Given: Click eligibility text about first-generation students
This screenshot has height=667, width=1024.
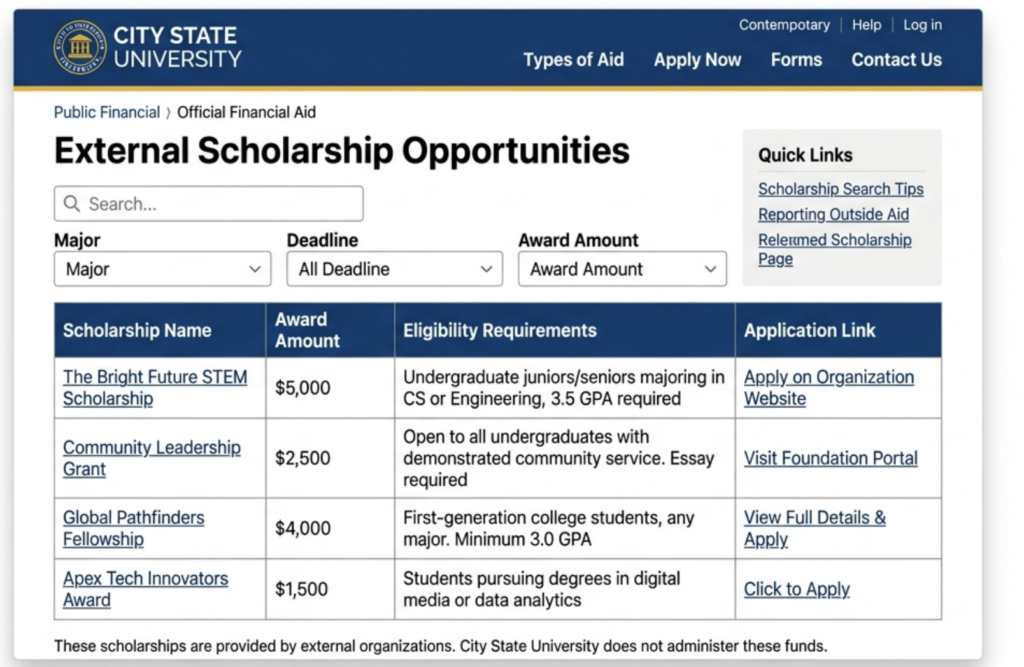Looking at the screenshot, I should point(549,528).
